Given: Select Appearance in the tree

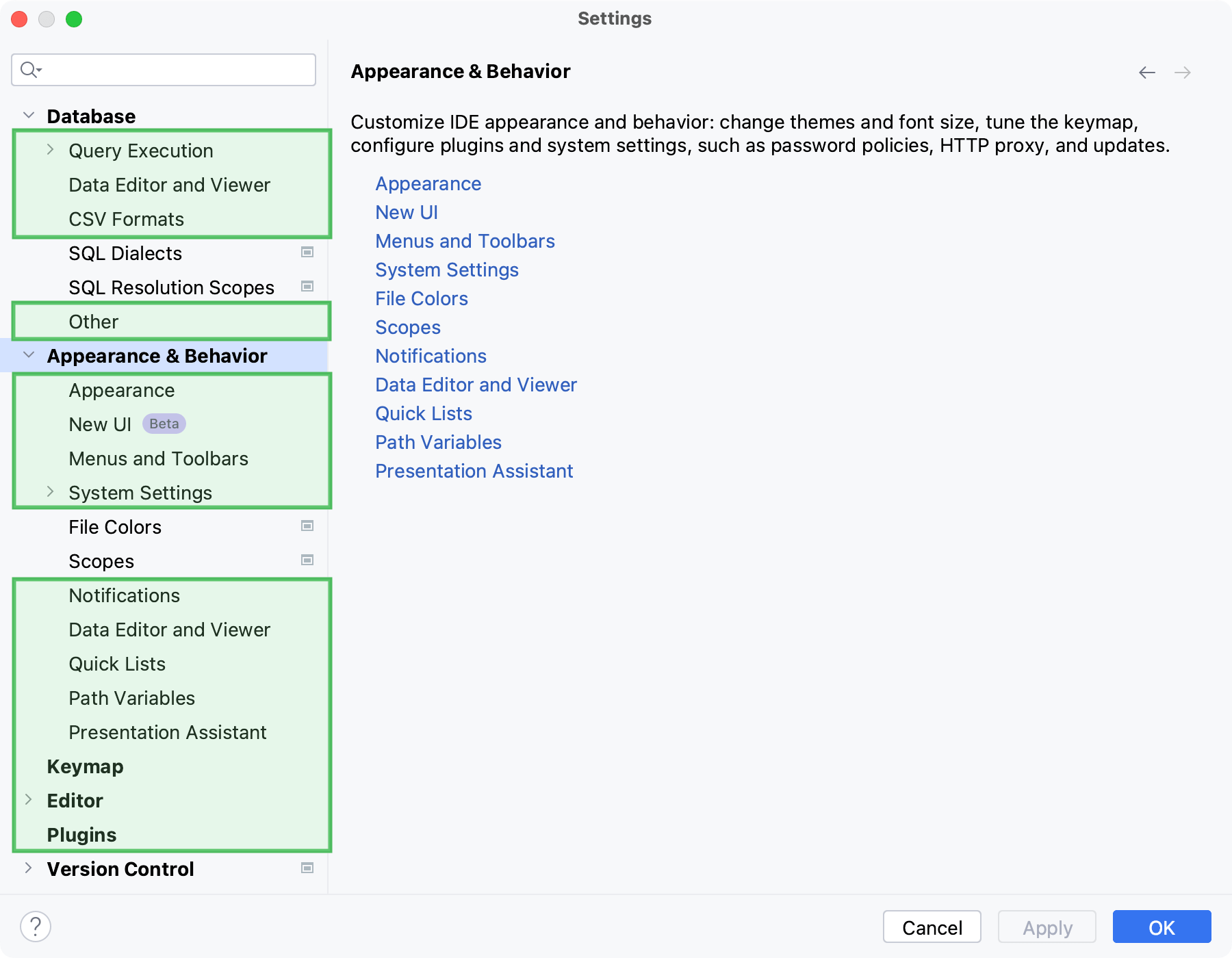Looking at the screenshot, I should point(122,390).
